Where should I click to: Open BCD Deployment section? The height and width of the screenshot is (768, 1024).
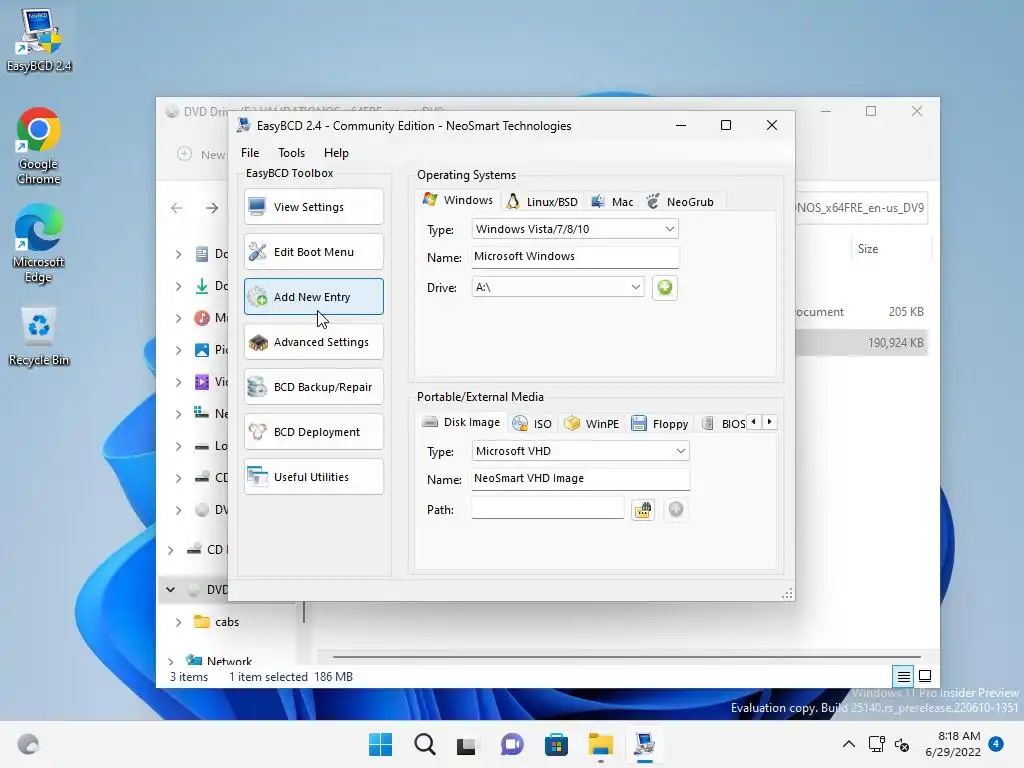click(313, 432)
